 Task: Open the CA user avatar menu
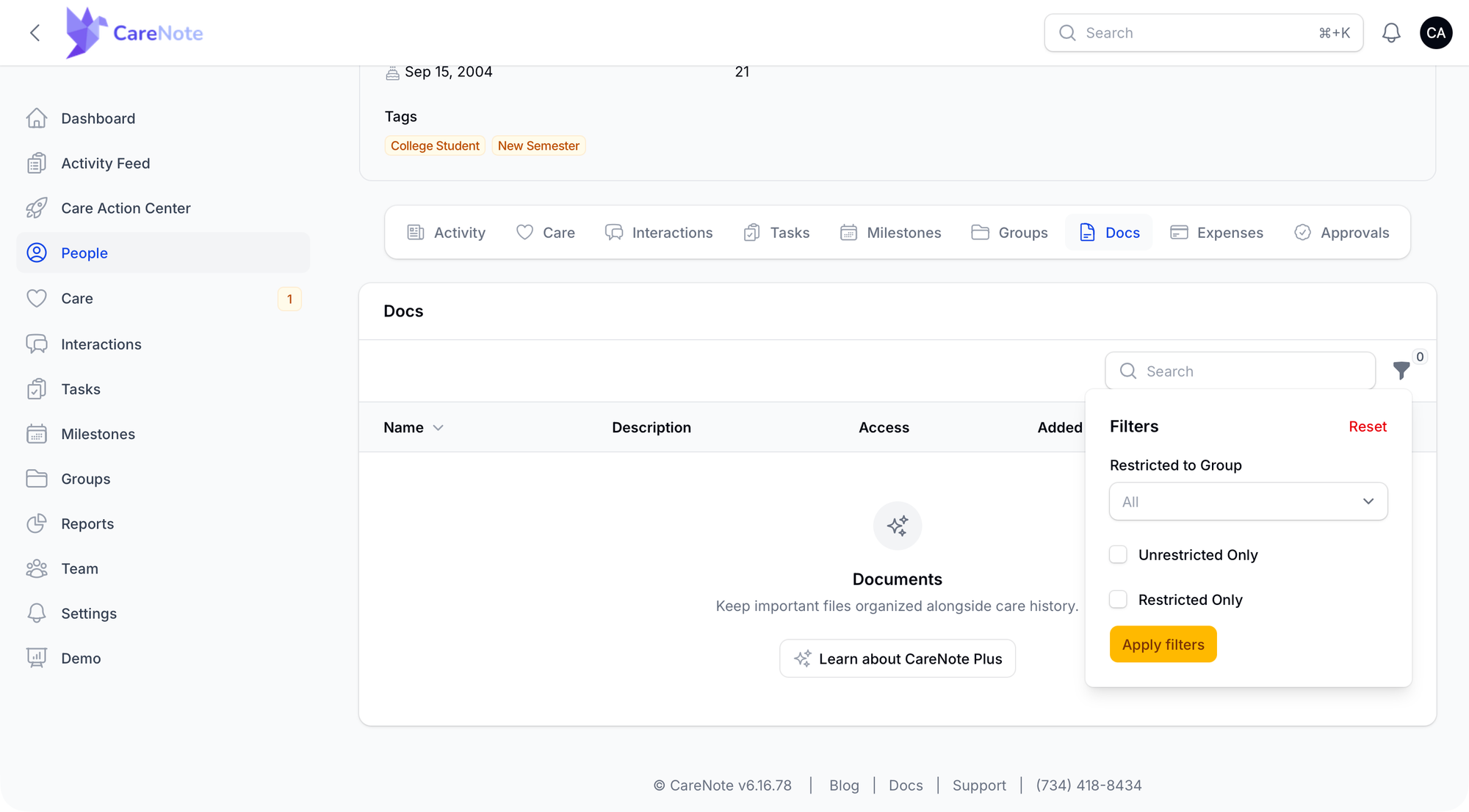[1436, 33]
